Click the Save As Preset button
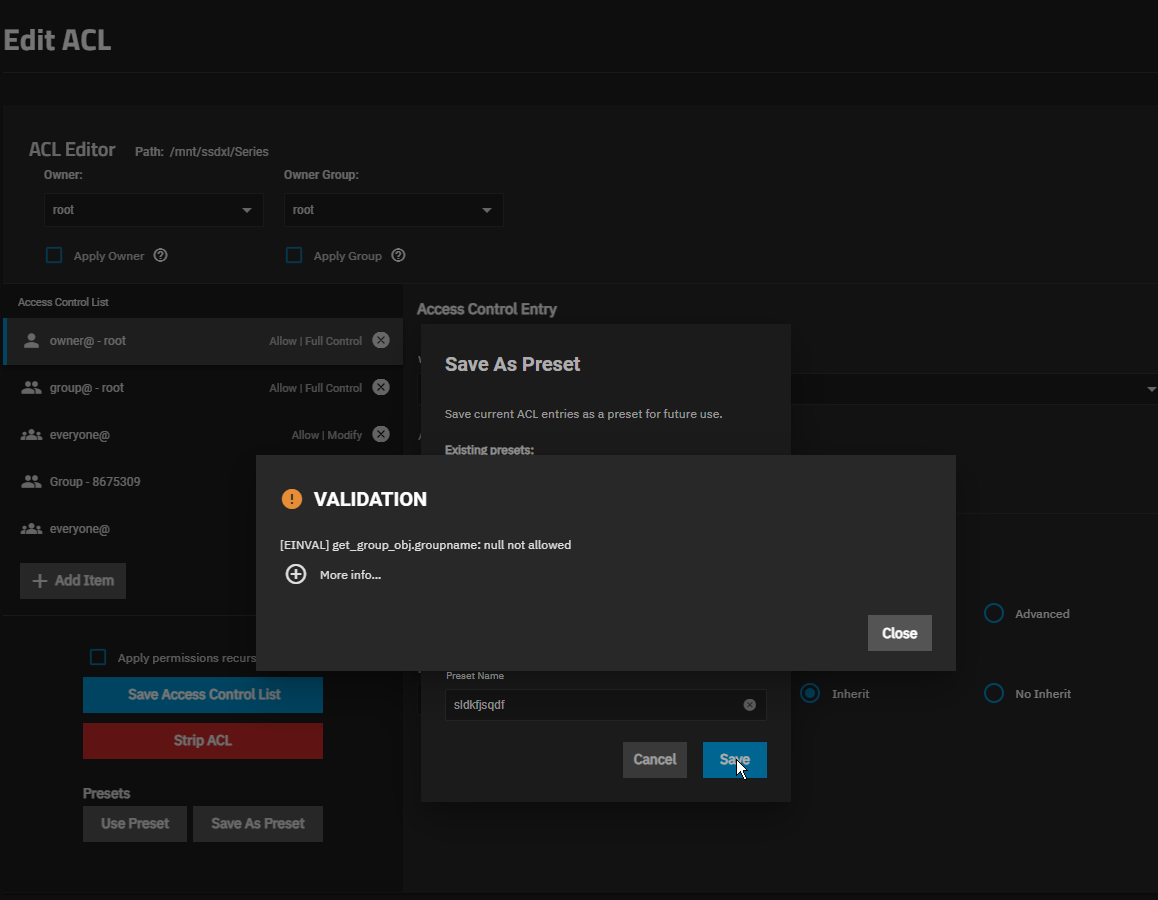 pyautogui.click(x=258, y=823)
